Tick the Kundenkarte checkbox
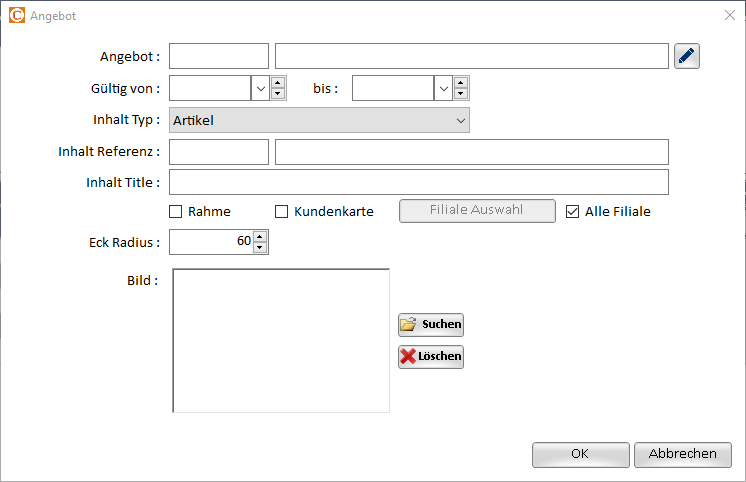 point(282,212)
